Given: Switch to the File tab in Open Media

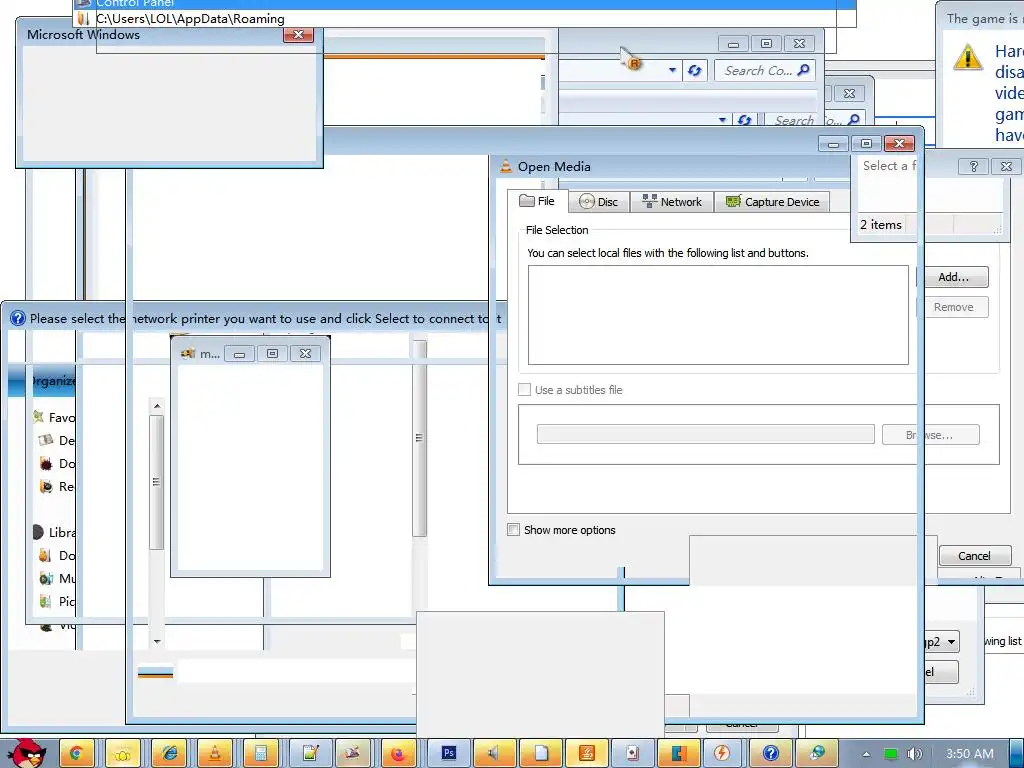Looking at the screenshot, I should pyautogui.click(x=537, y=201).
